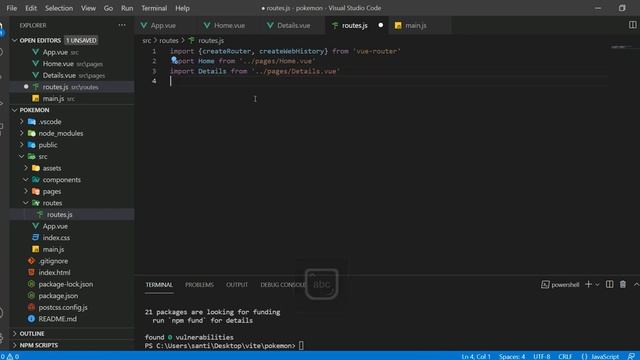The width and height of the screenshot is (640, 360).
Task: Open the Terminal menu
Action: pyautogui.click(x=154, y=8)
